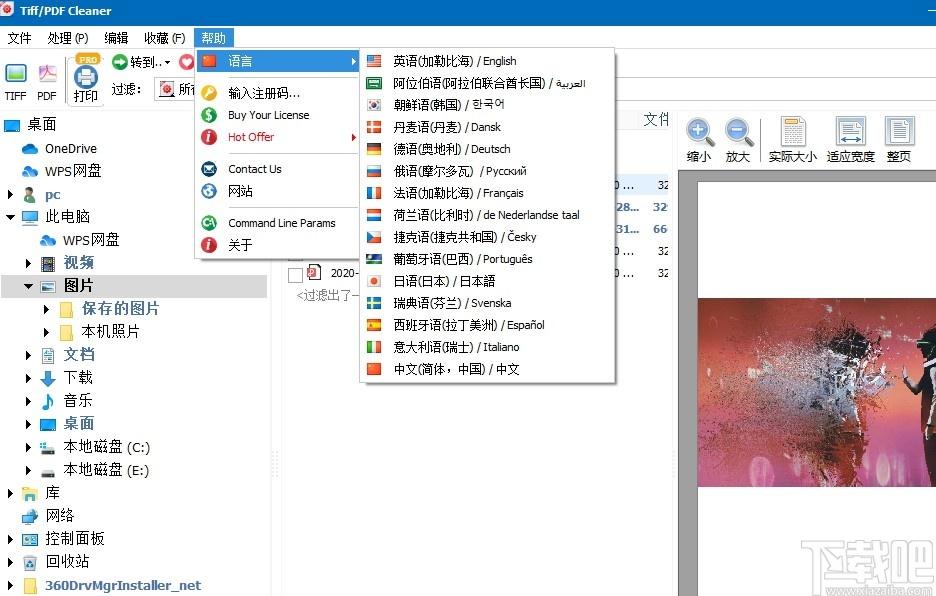Image resolution: width=936 pixels, height=596 pixels.
Task: Click Buy Your License menu entry
Action: [279, 115]
